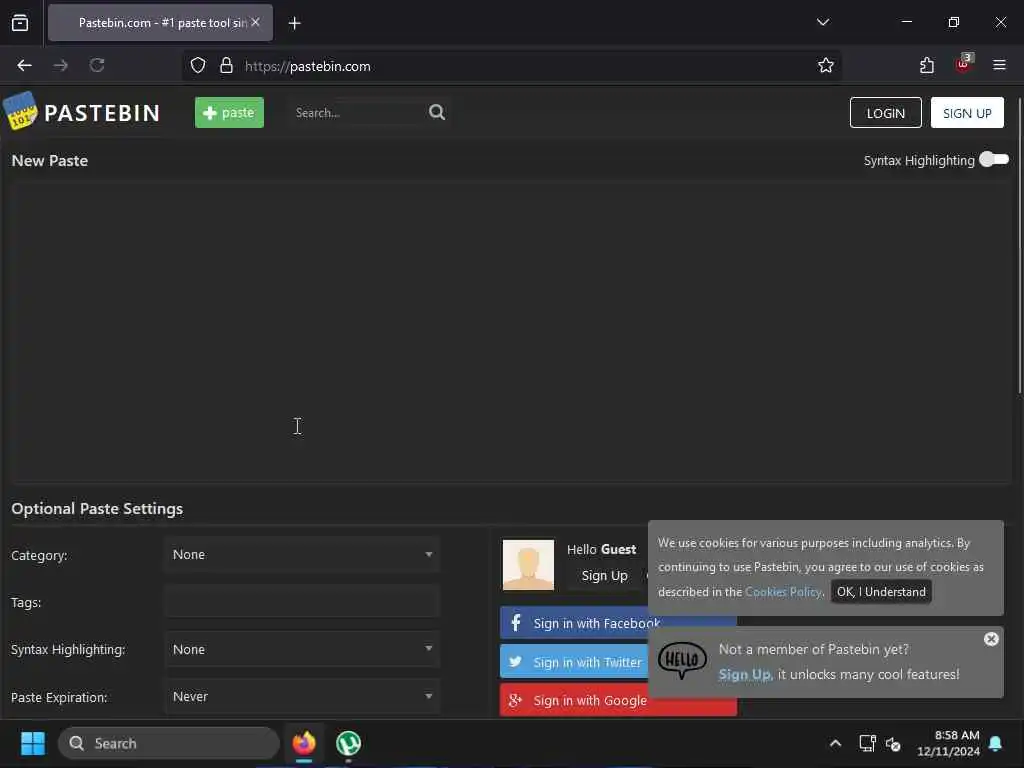Click the site padlock icon
The height and width of the screenshot is (768, 1024).
tap(226, 65)
